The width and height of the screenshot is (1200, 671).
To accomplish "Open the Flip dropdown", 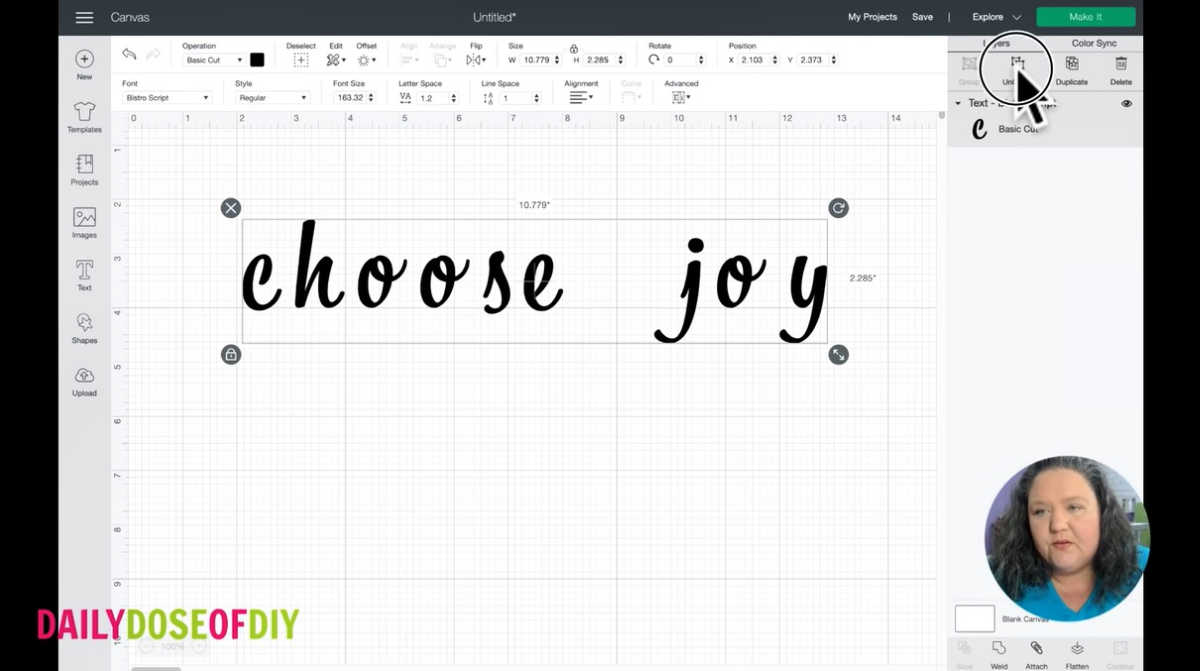I will (475, 60).
